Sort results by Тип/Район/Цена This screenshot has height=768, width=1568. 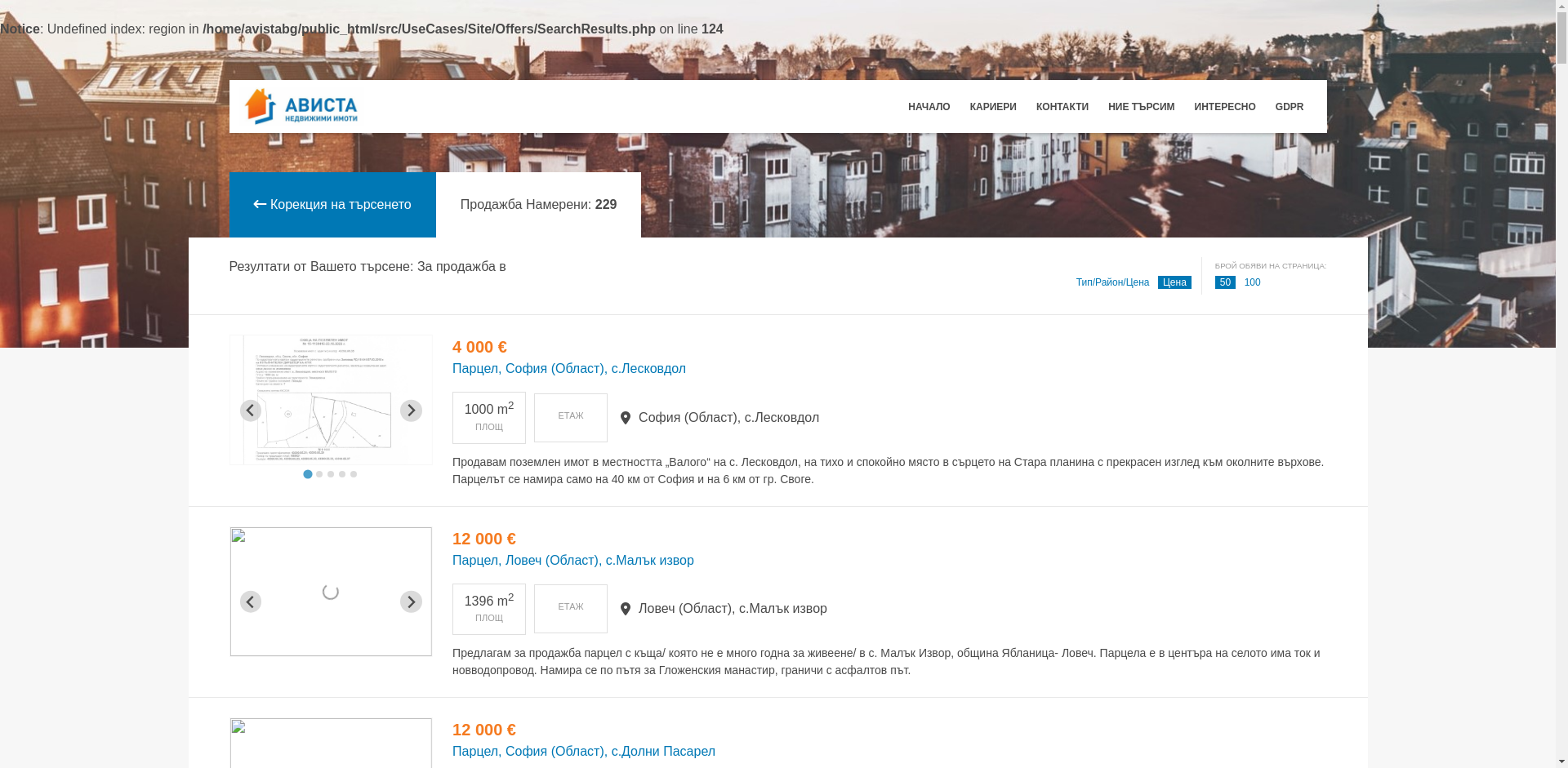[1112, 282]
